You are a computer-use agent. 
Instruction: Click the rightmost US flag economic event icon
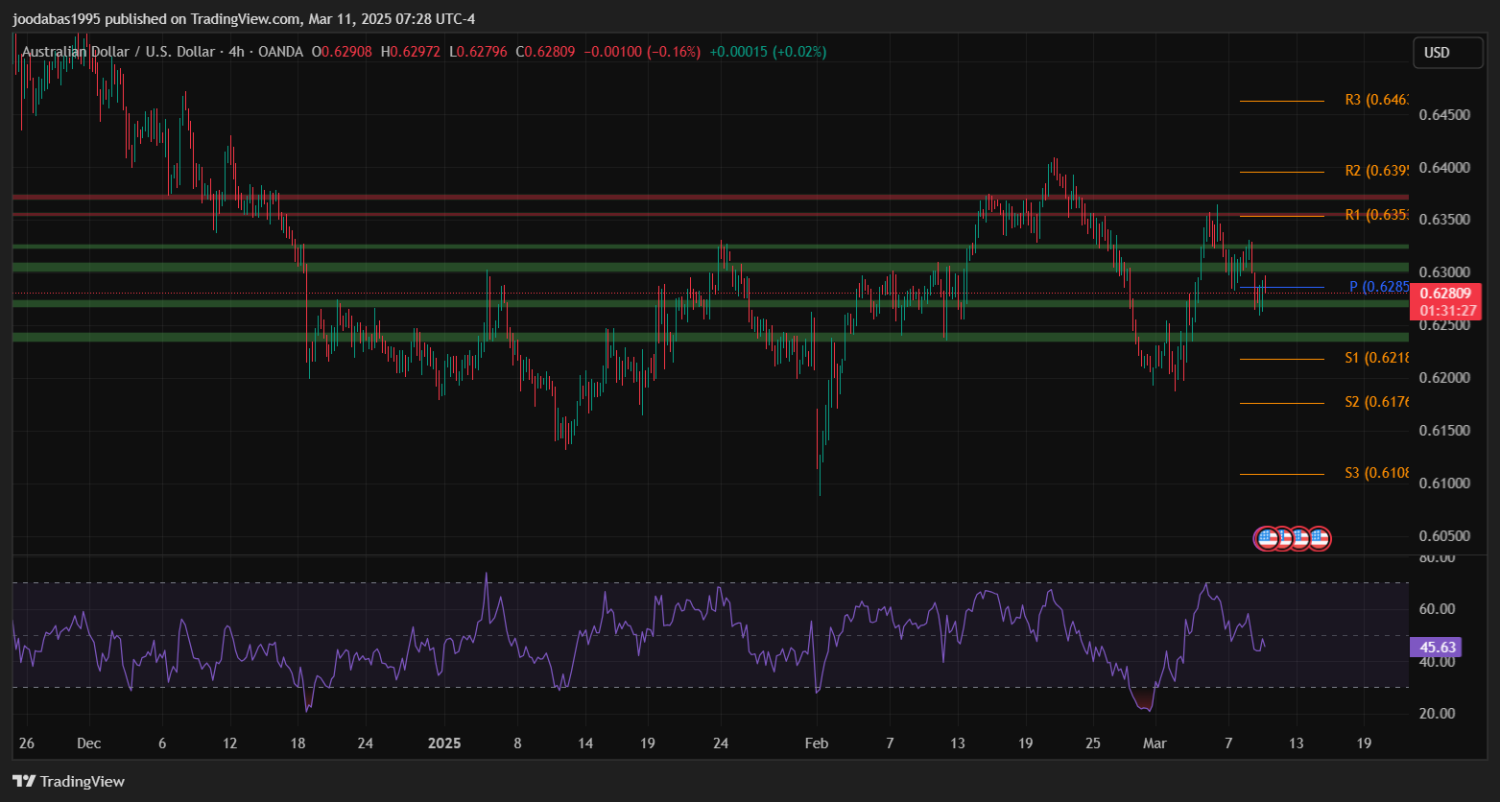tap(1319, 538)
